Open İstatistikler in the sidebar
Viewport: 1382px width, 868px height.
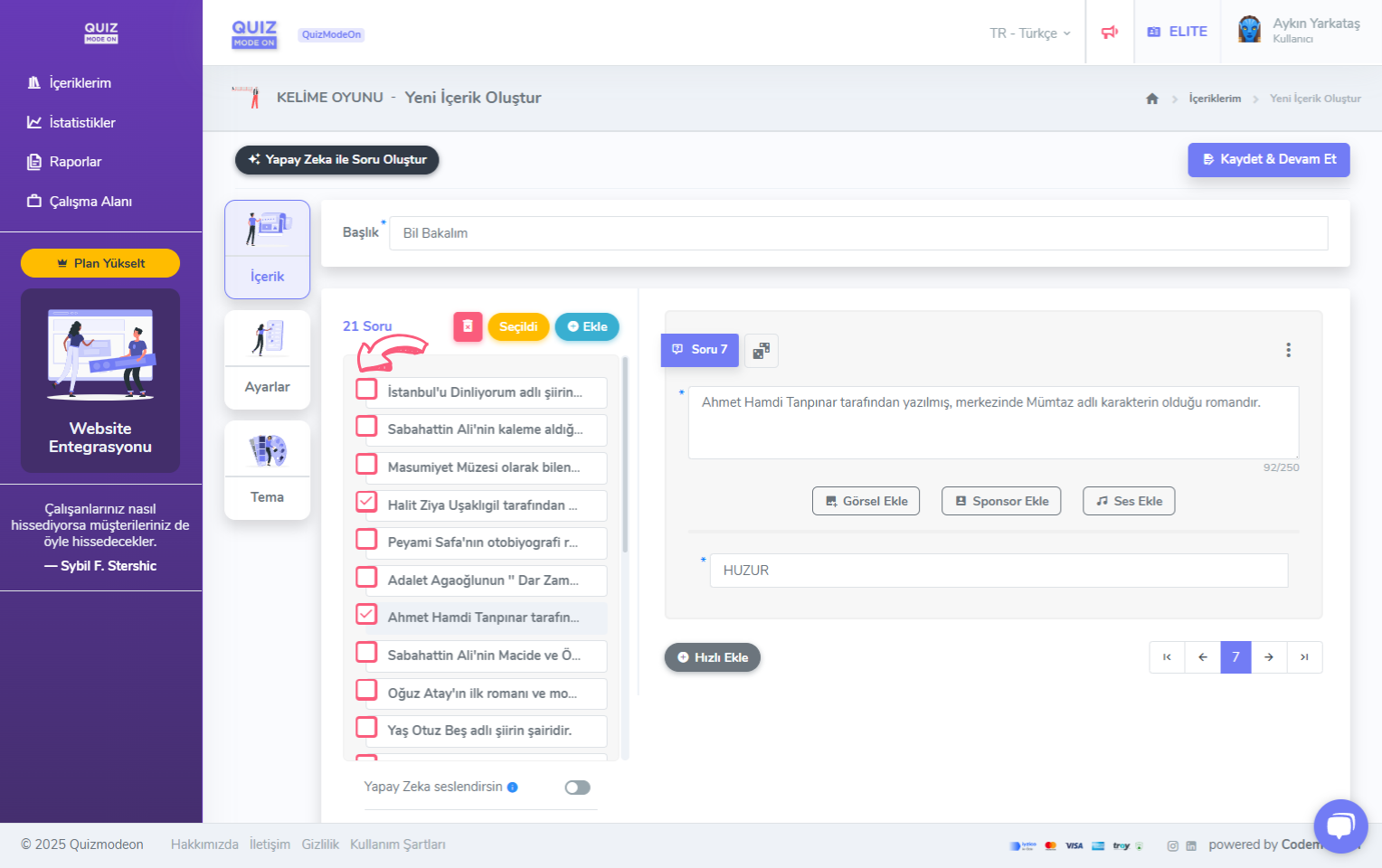click(81, 123)
